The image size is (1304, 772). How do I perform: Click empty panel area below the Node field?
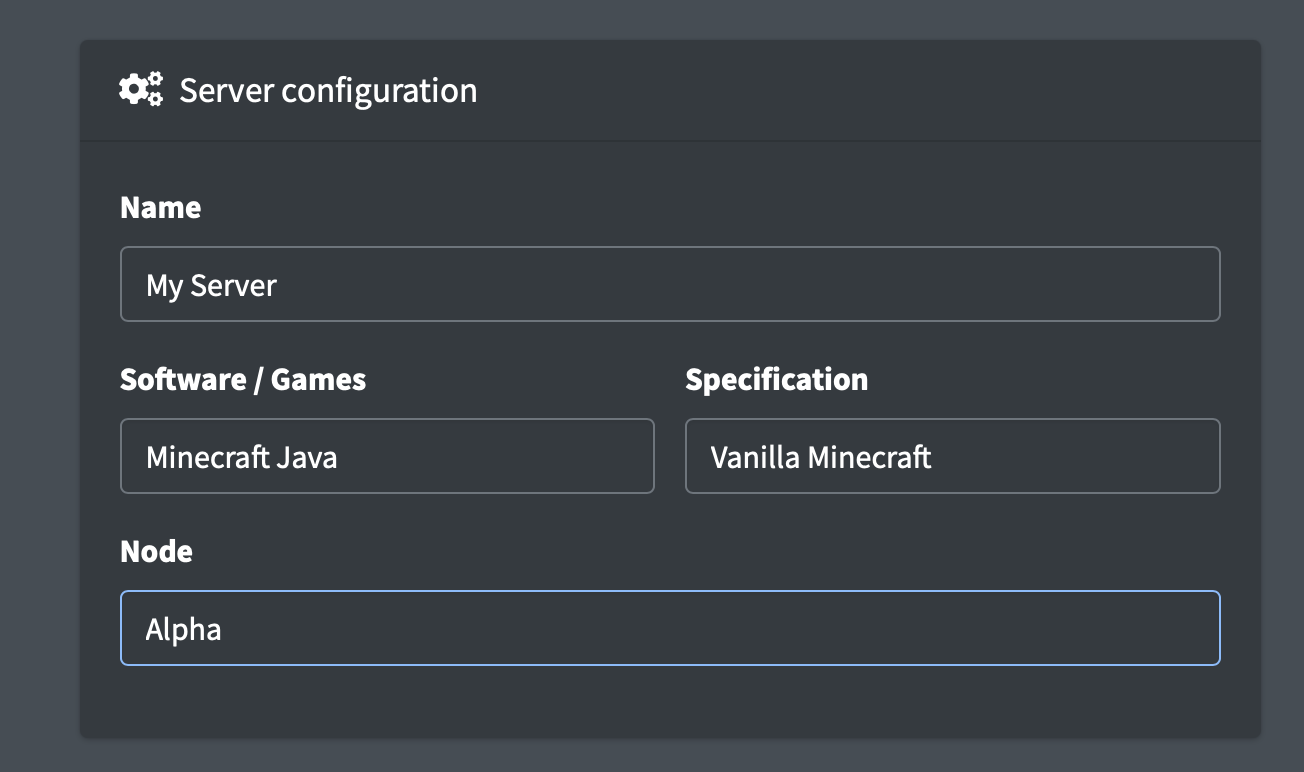click(x=670, y=702)
